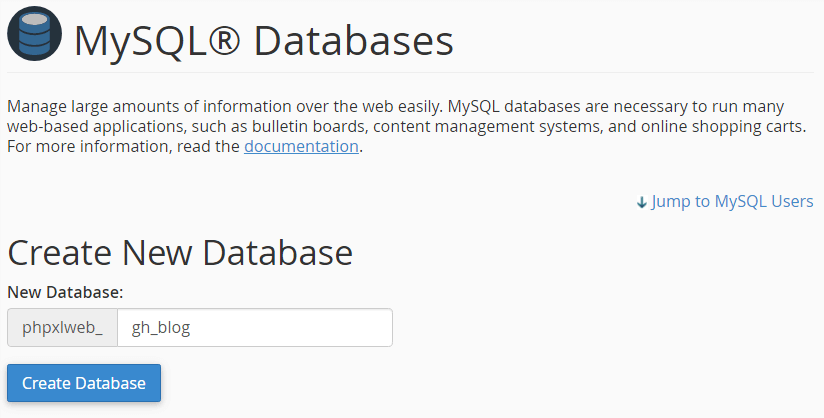This screenshot has height=418, width=824.
Task: Click the phpxlweb_ prefix box
Action: click(62, 327)
